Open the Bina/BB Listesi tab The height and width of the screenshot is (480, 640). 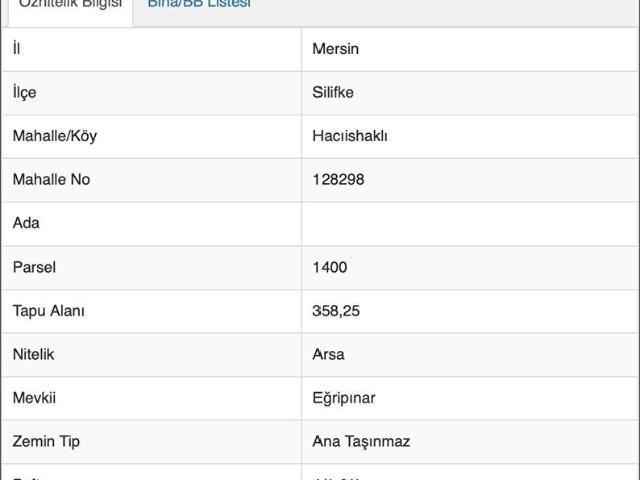[198, 5]
